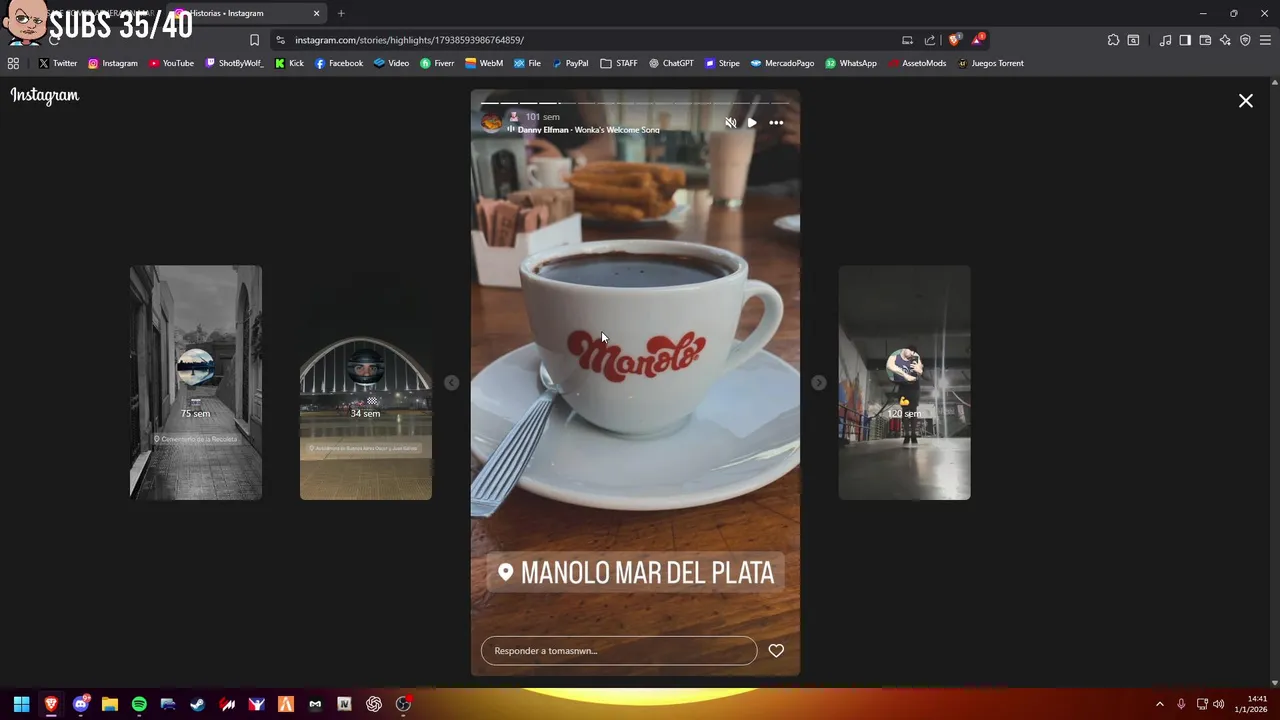Open the Fiverr bookmark
The image size is (1280, 720).
[437, 63]
